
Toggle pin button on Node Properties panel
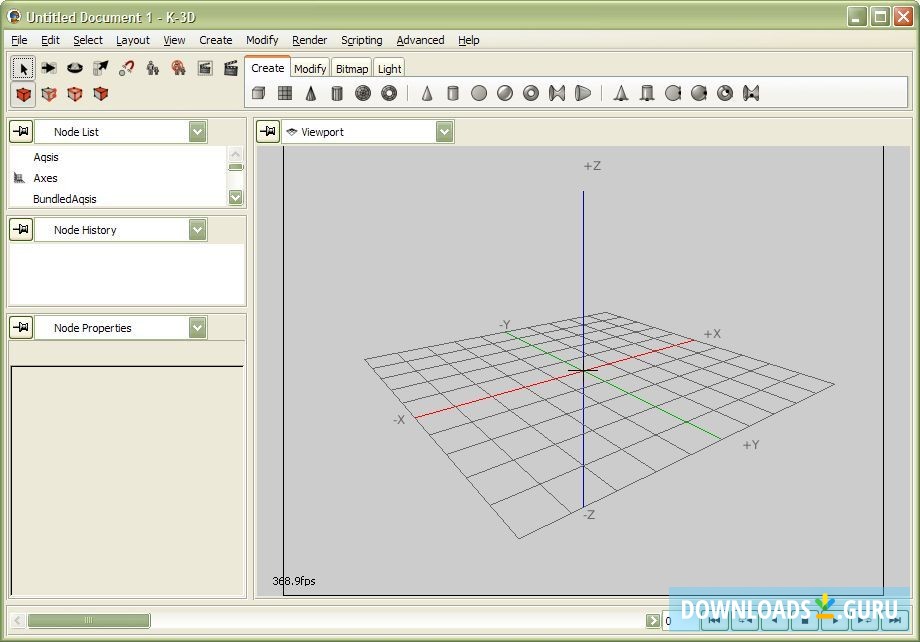coord(21,328)
